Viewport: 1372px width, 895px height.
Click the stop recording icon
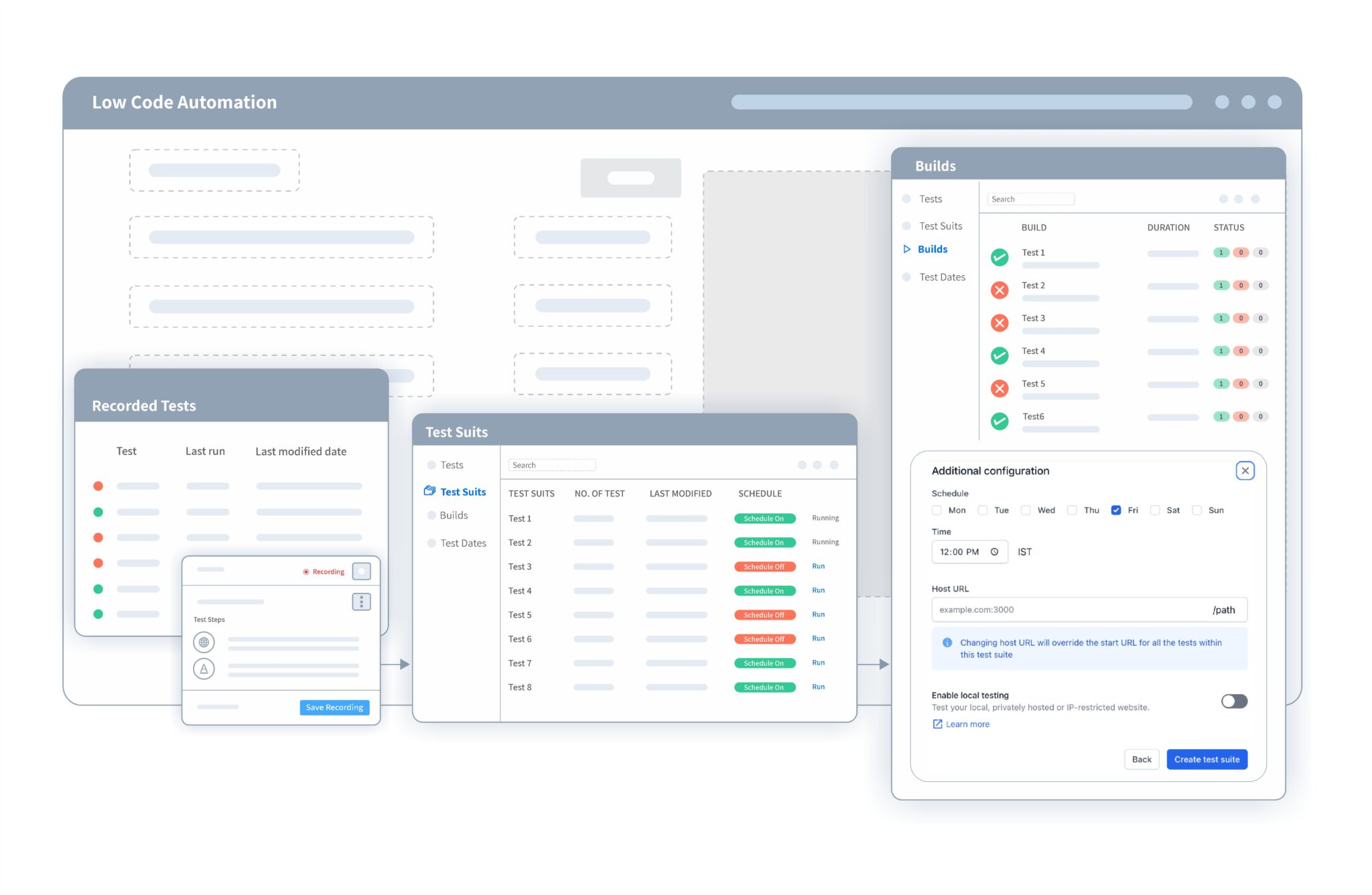(x=361, y=571)
